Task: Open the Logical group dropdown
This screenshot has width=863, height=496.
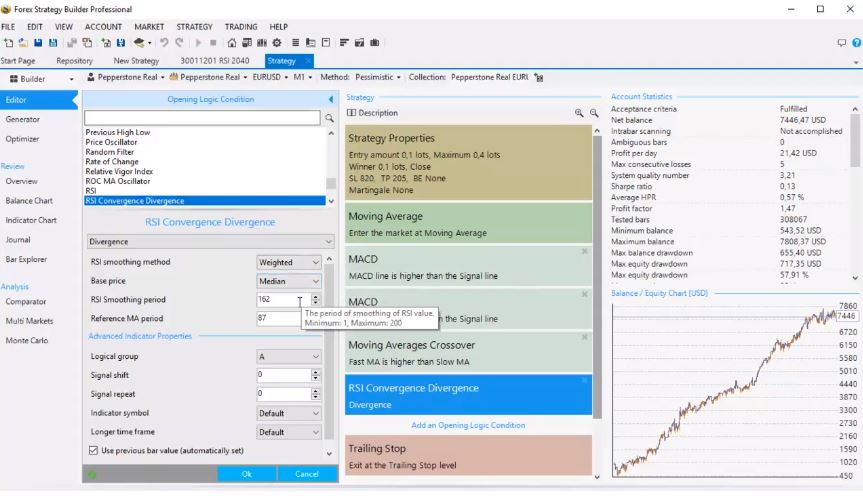Action: point(289,356)
